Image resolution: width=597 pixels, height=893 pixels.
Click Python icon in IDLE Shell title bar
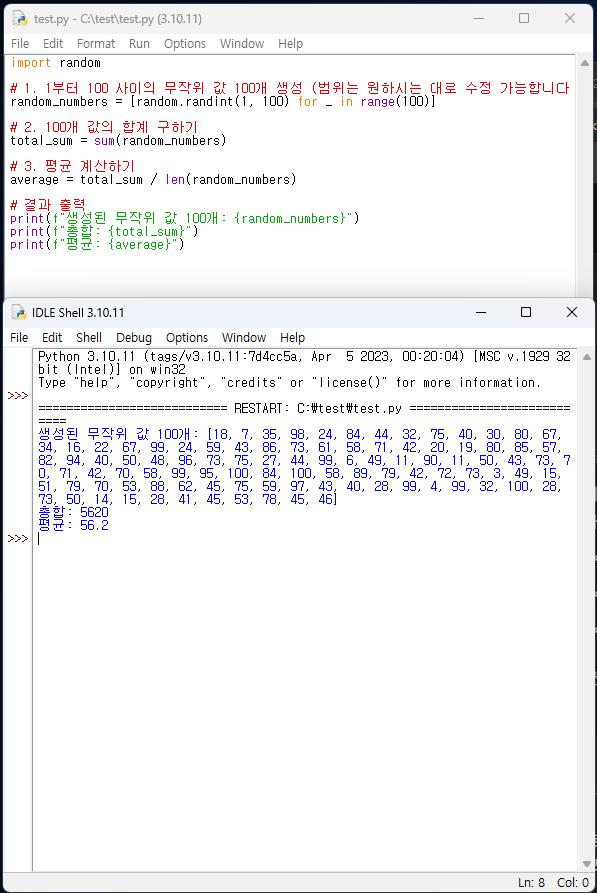pos(19,313)
